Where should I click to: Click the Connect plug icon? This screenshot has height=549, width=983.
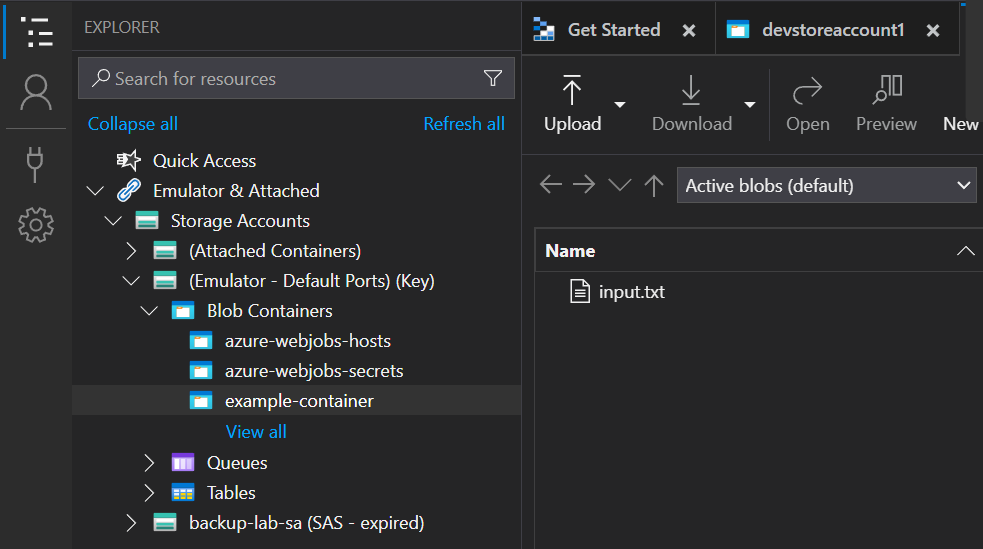pyautogui.click(x=36, y=164)
